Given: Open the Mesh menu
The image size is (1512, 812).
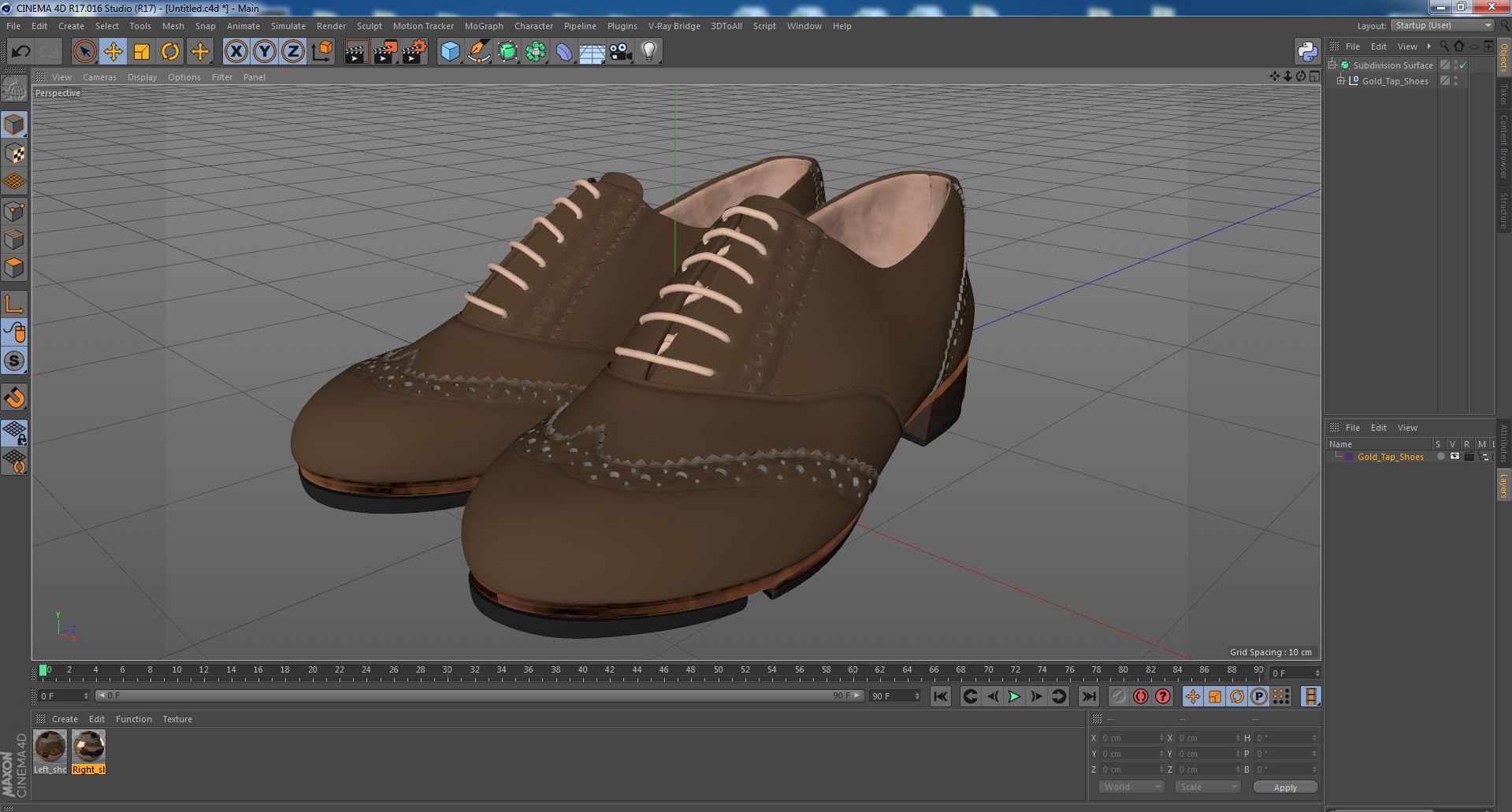Looking at the screenshot, I should (x=173, y=26).
